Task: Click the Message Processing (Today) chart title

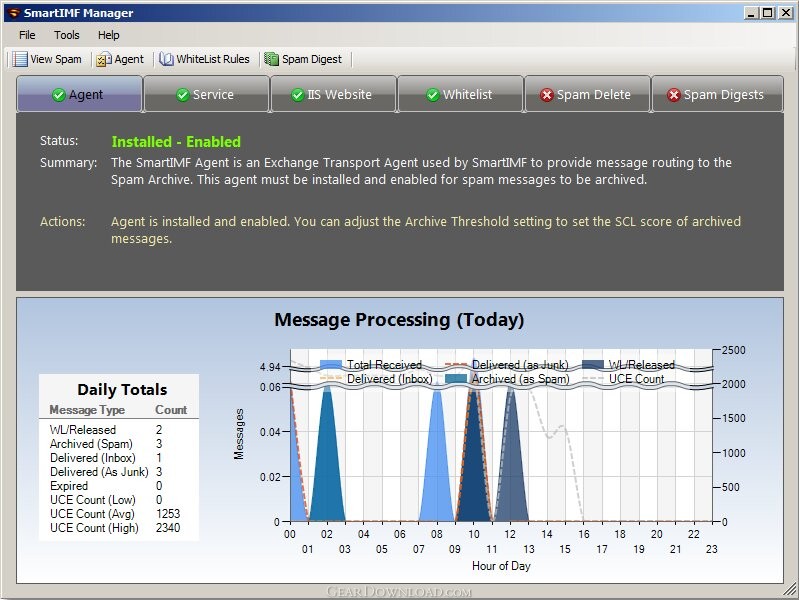Action: click(x=399, y=320)
